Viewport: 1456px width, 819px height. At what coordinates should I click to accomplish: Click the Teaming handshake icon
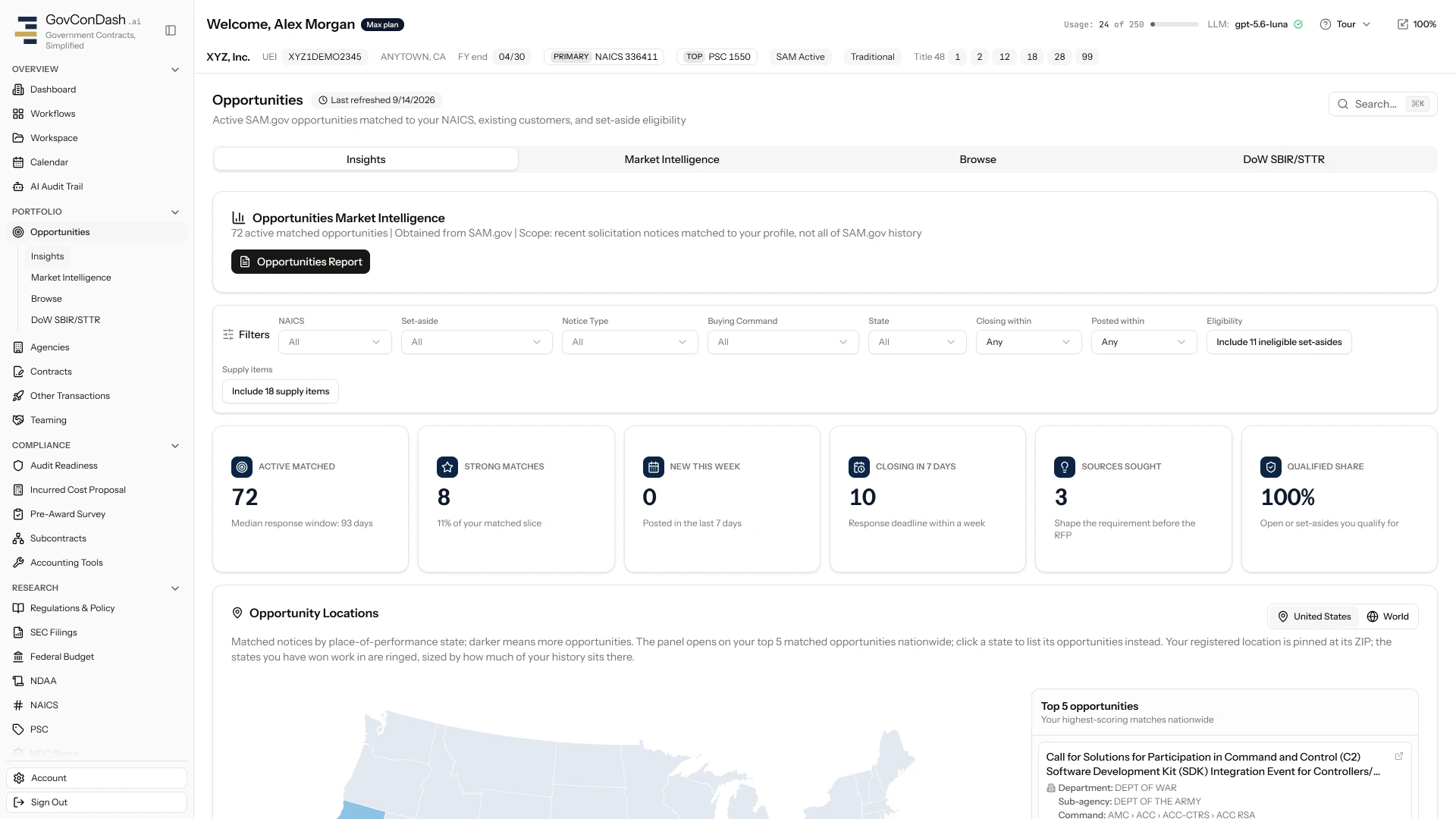coord(18,420)
